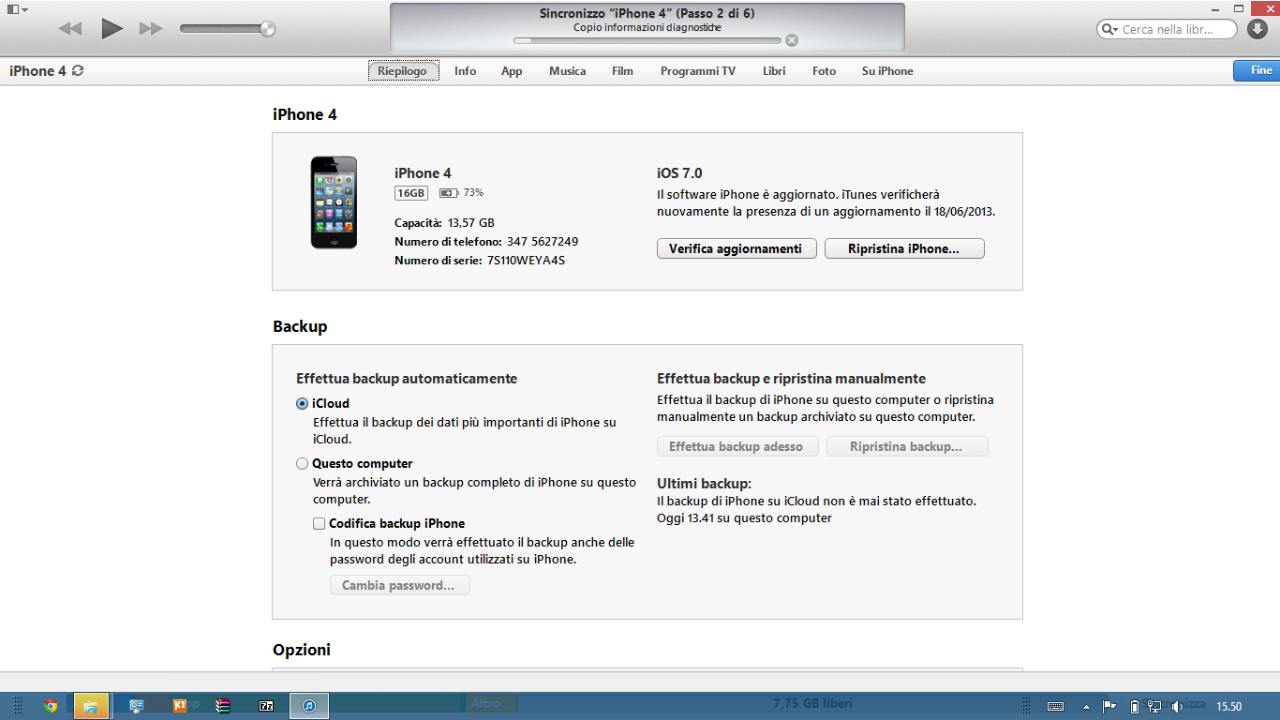Click the rewind previous track icon

click(x=70, y=29)
